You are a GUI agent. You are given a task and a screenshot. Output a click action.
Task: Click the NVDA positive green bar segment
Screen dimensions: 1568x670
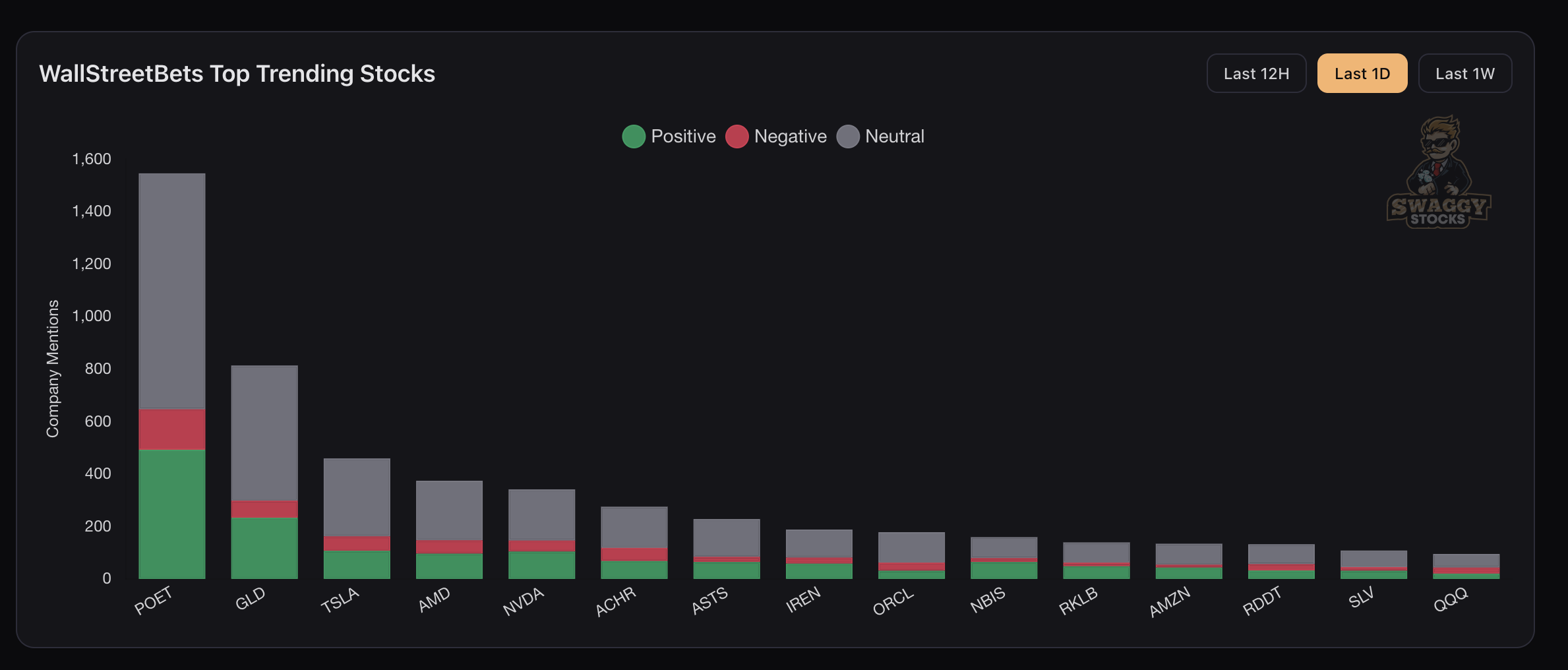(x=541, y=564)
